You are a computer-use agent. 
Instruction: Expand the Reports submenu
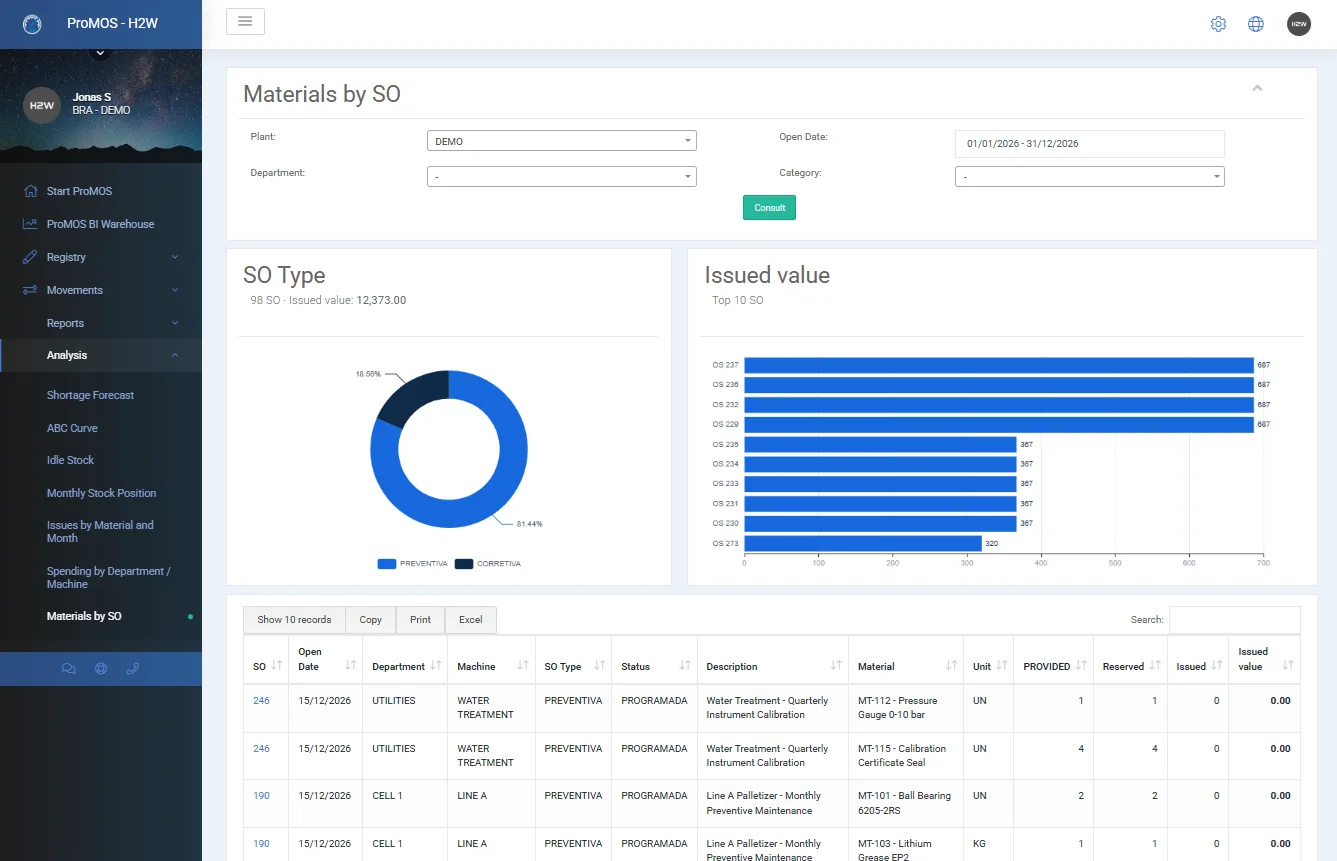click(101, 323)
